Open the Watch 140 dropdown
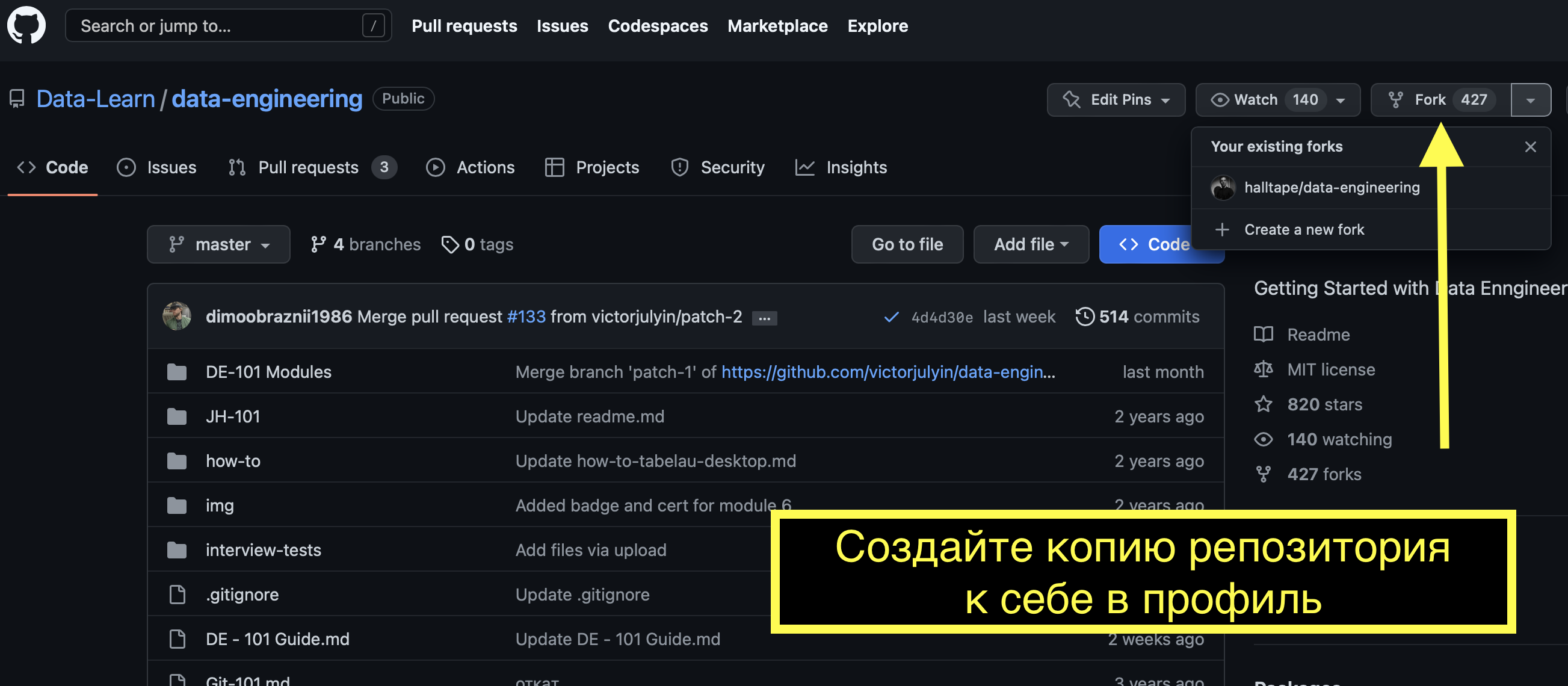The height and width of the screenshot is (686, 1568). click(x=1277, y=100)
